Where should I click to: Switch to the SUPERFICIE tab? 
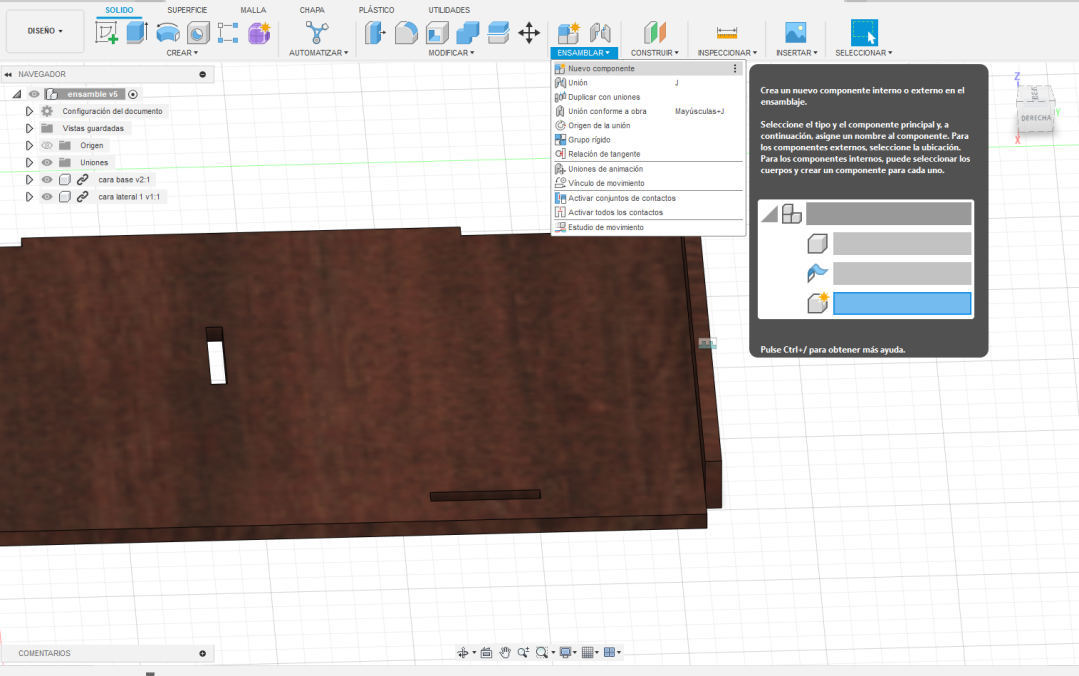point(187,10)
